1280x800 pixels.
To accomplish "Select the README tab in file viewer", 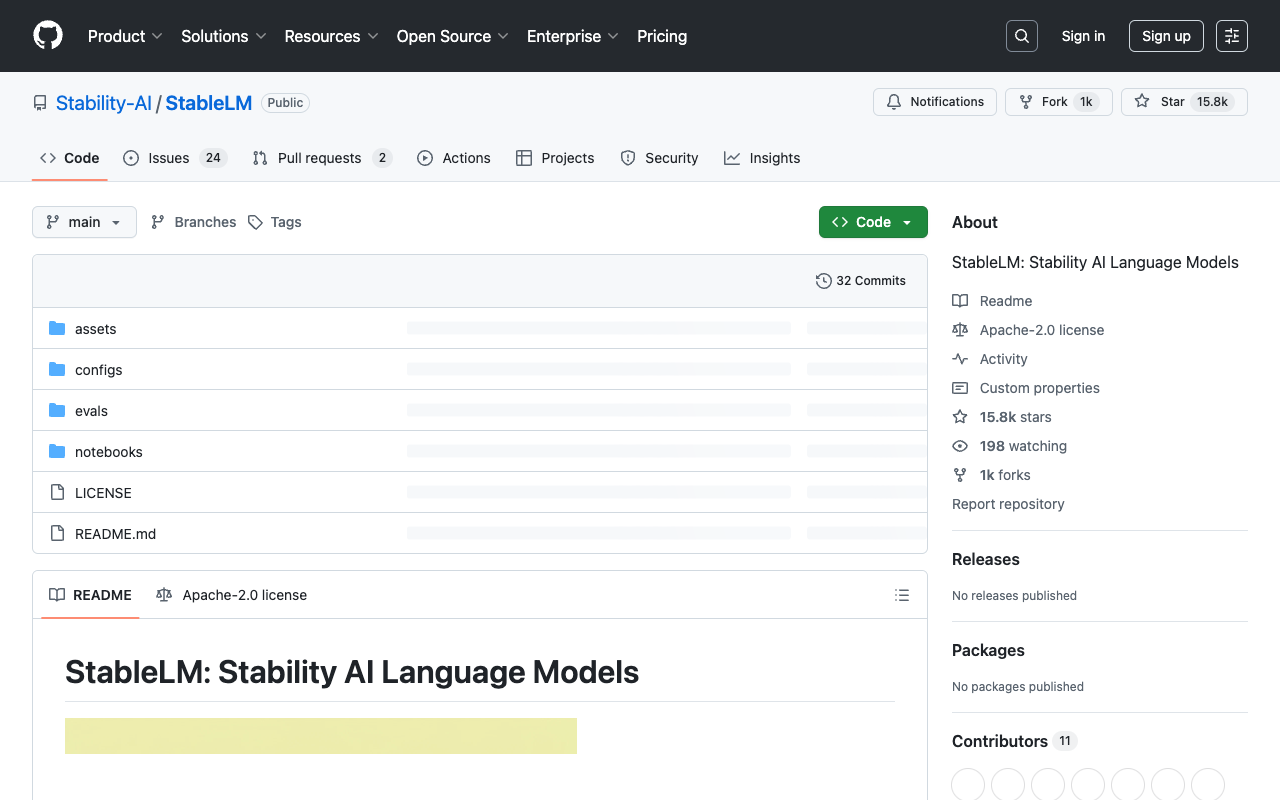I will 90,595.
